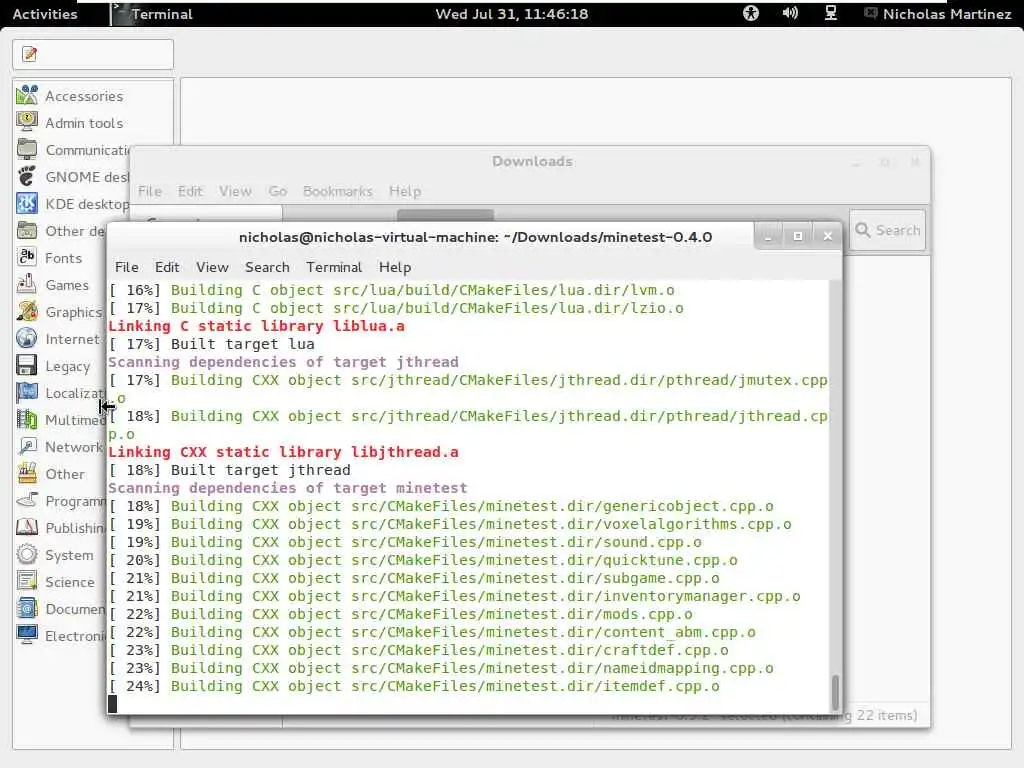Click the Terminal app menu in top bar
Viewport: 1024px width, 768px height.
[x=153, y=14]
